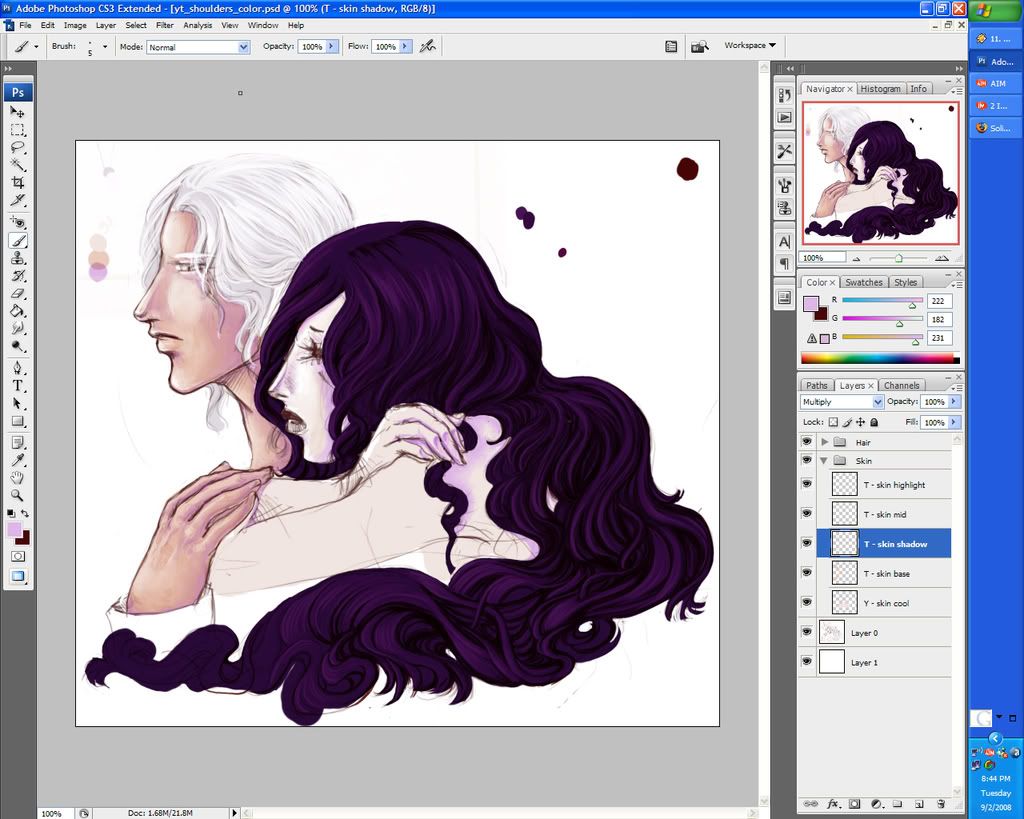The image size is (1024, 819).
Task: Click the foreground color swatch in toolbox
Action: point(14,529)
